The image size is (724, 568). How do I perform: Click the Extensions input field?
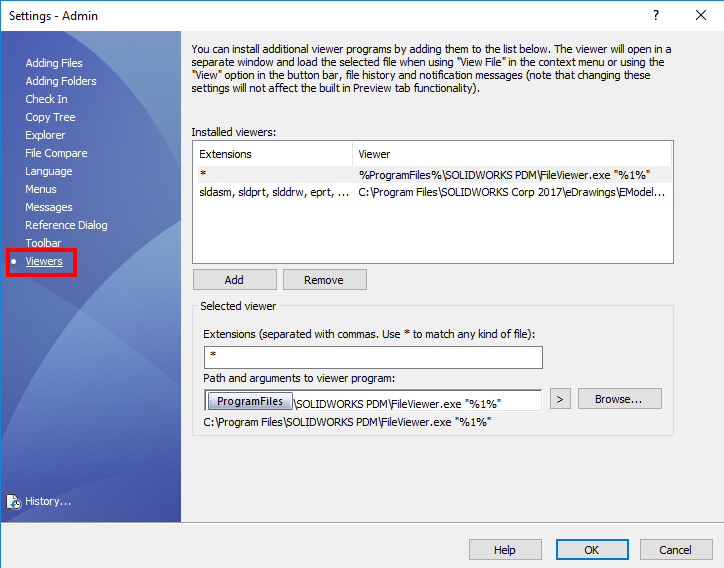click(372, 357)
